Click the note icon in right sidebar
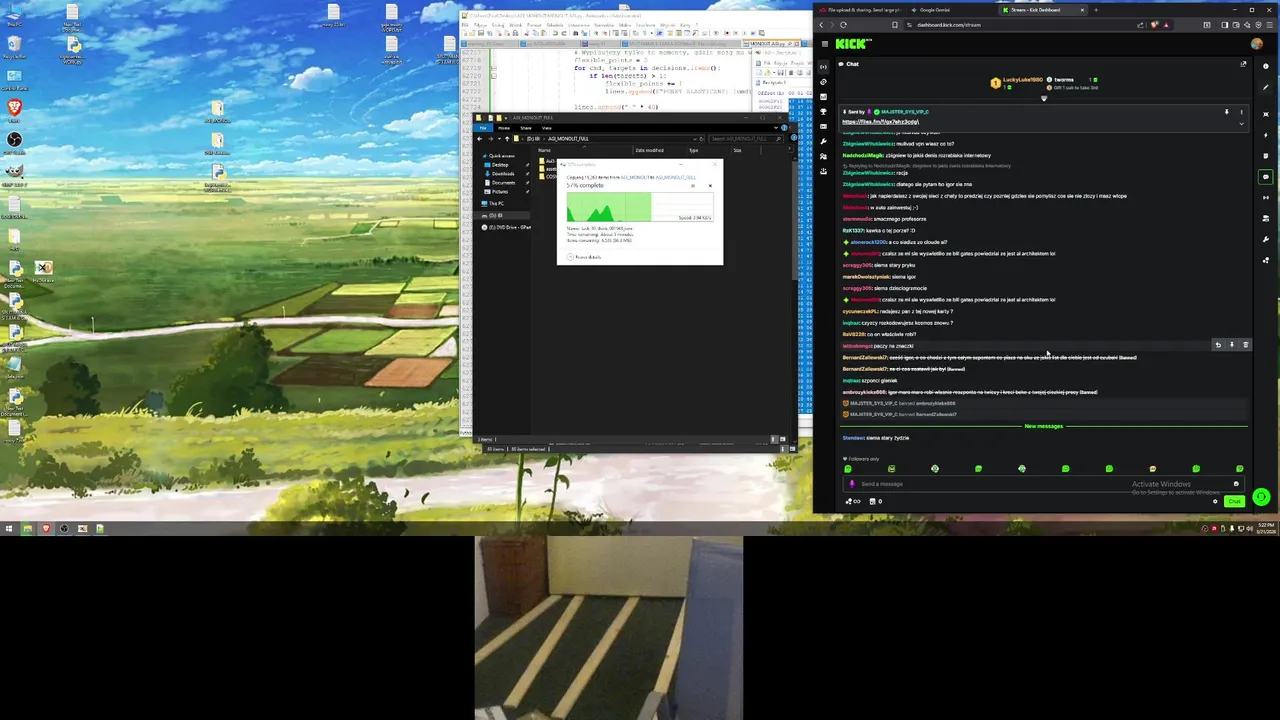 point(1266,156)
